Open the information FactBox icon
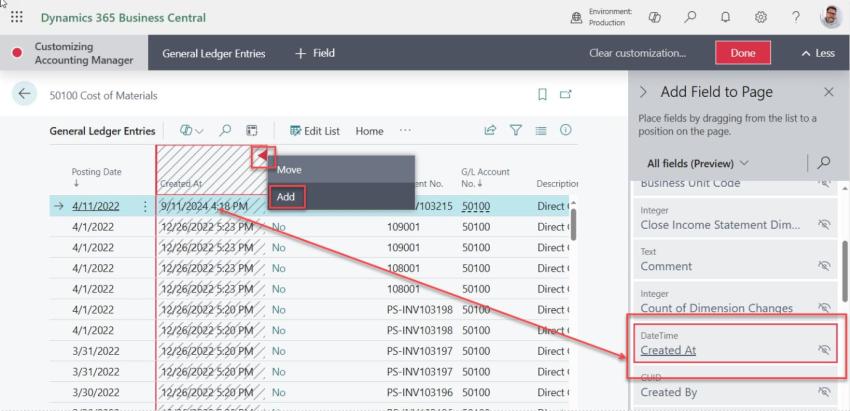Screen dimensions: 850x411 (565, 130)
